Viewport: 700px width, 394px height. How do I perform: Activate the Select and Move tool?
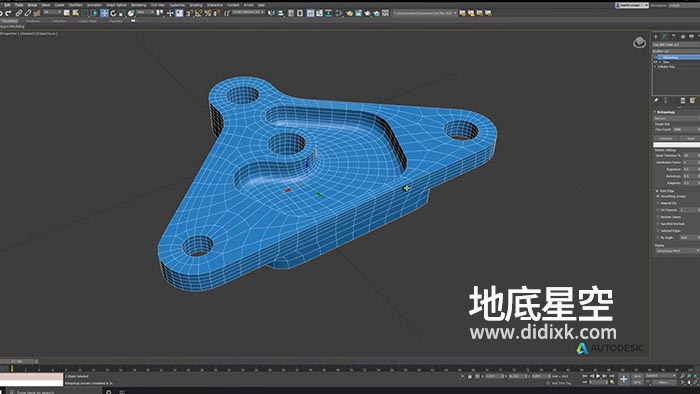coord(104,13)
